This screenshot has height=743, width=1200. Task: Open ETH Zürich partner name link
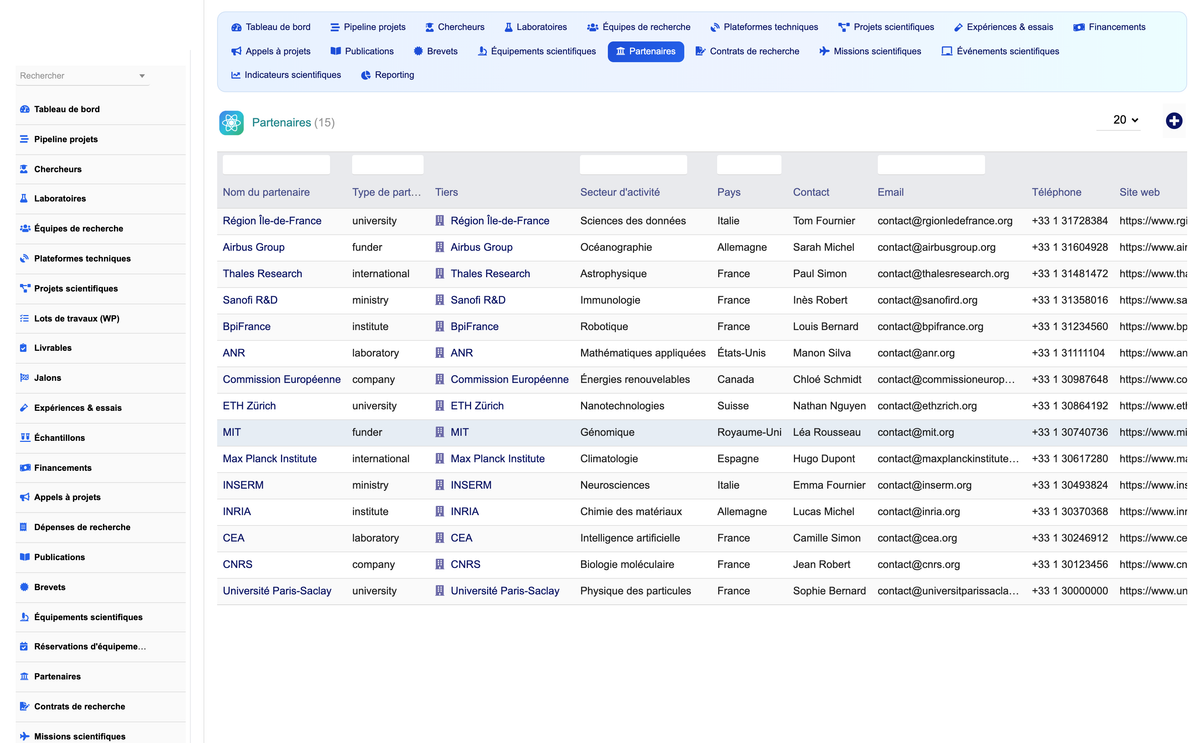249,406
